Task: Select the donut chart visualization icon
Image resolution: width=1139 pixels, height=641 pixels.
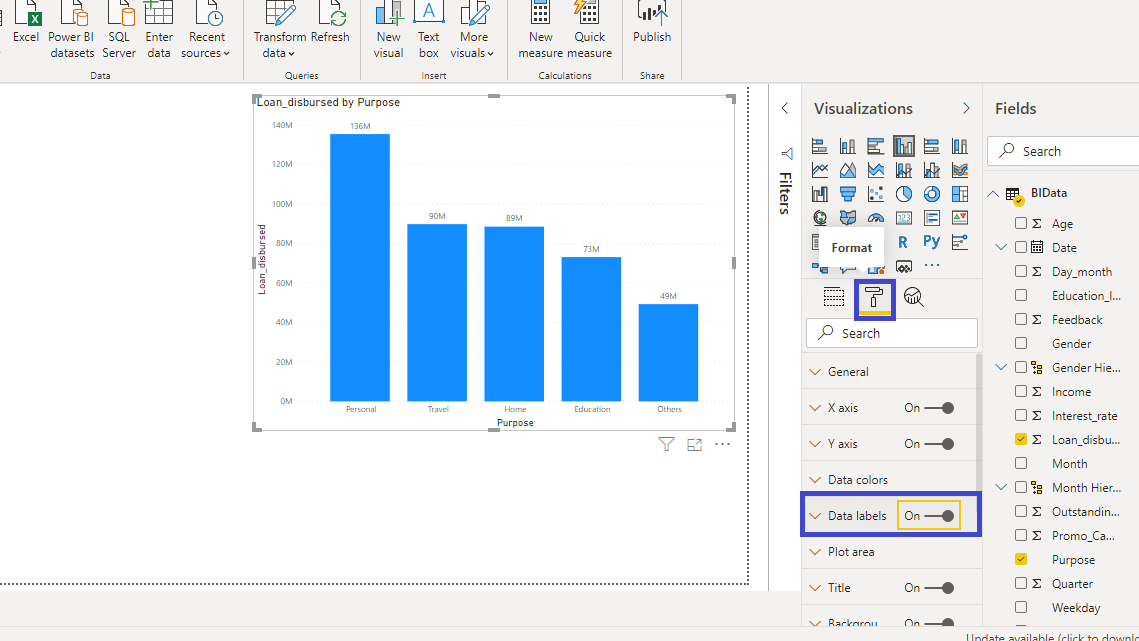Action: (932, 194)
